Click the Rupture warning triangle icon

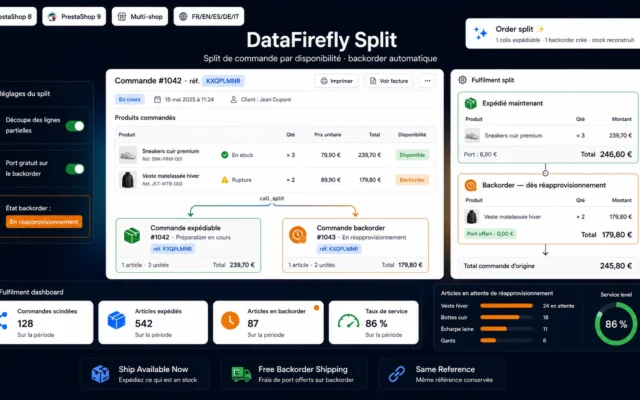[224, 180]
